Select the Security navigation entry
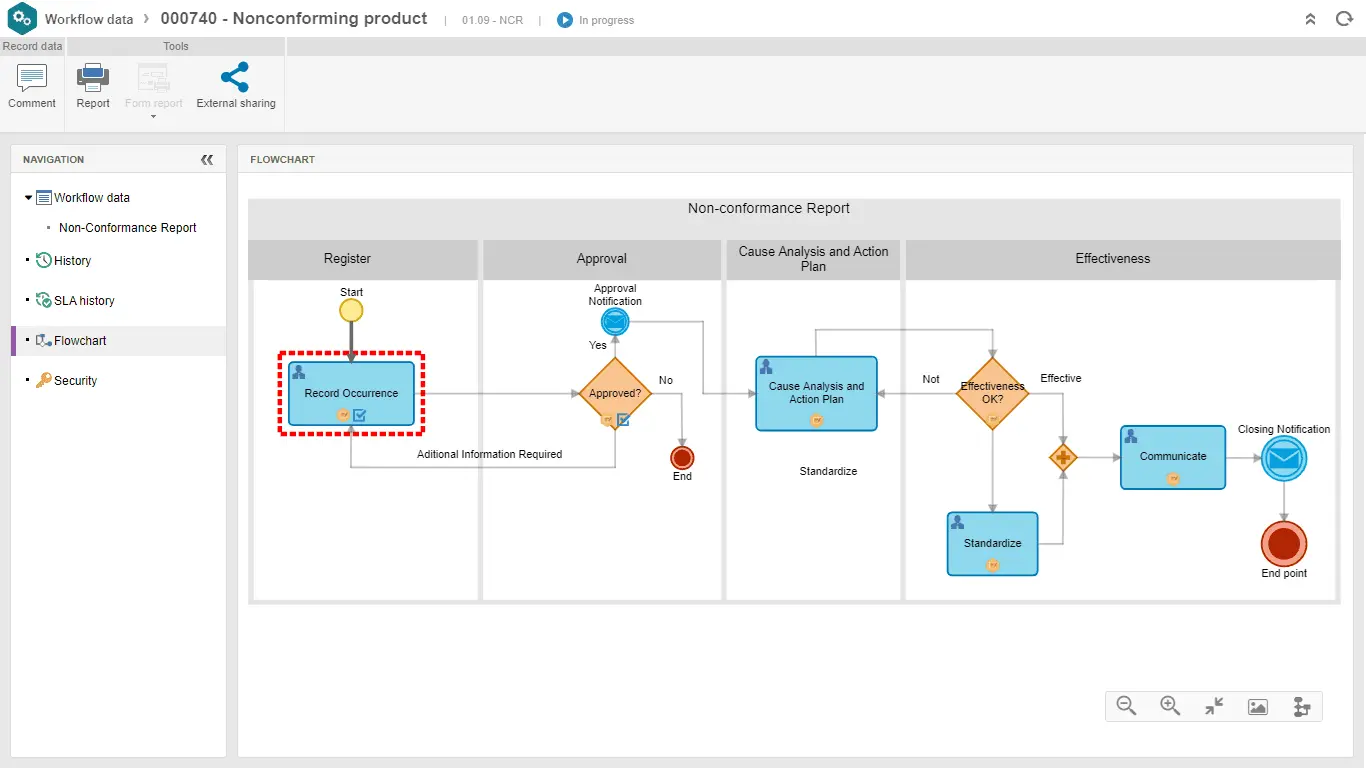This screenshot has width=1366, height=768. click(73, 380)
